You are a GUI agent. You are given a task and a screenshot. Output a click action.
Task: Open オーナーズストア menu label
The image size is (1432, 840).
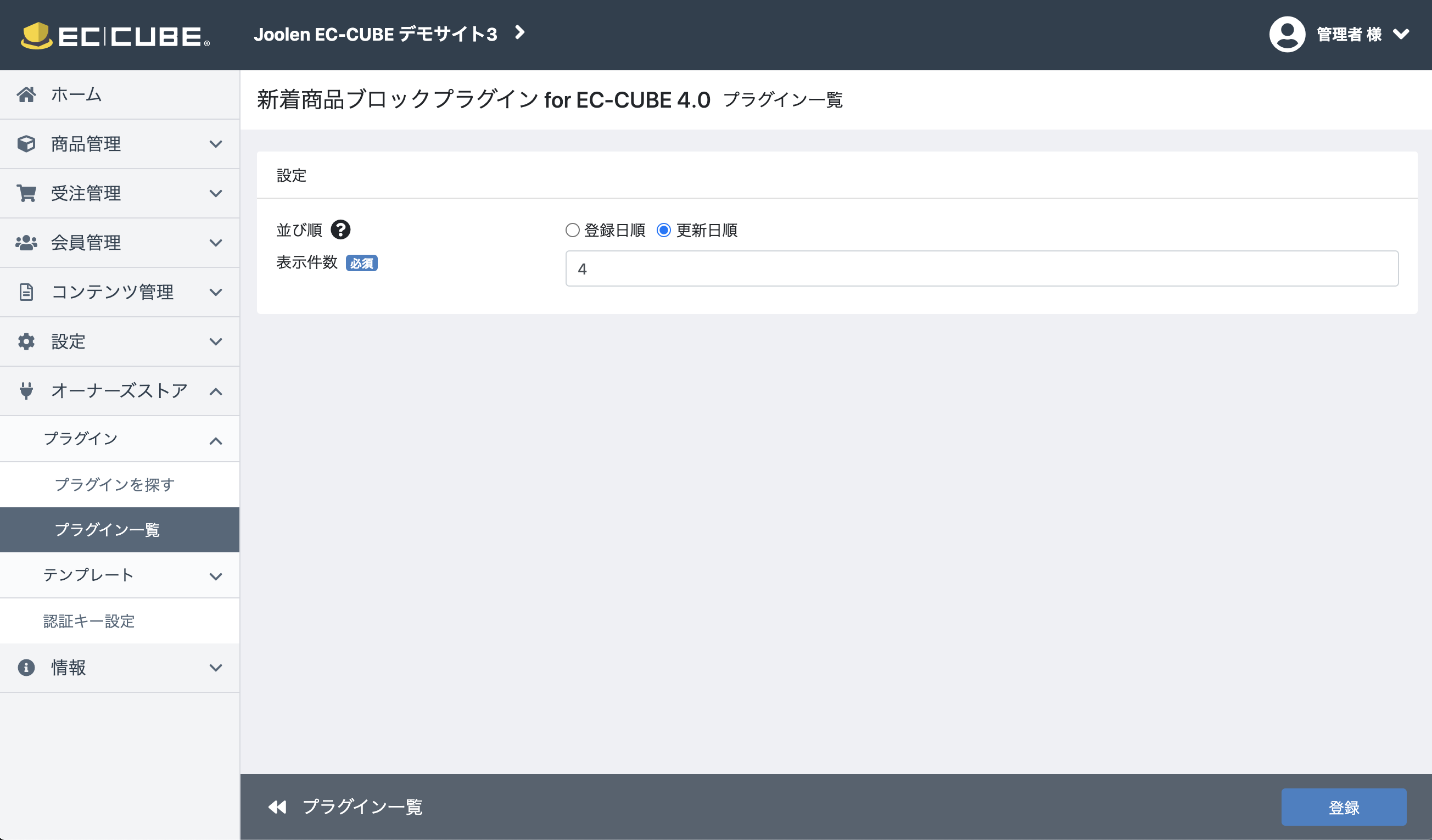coord(119,391)
